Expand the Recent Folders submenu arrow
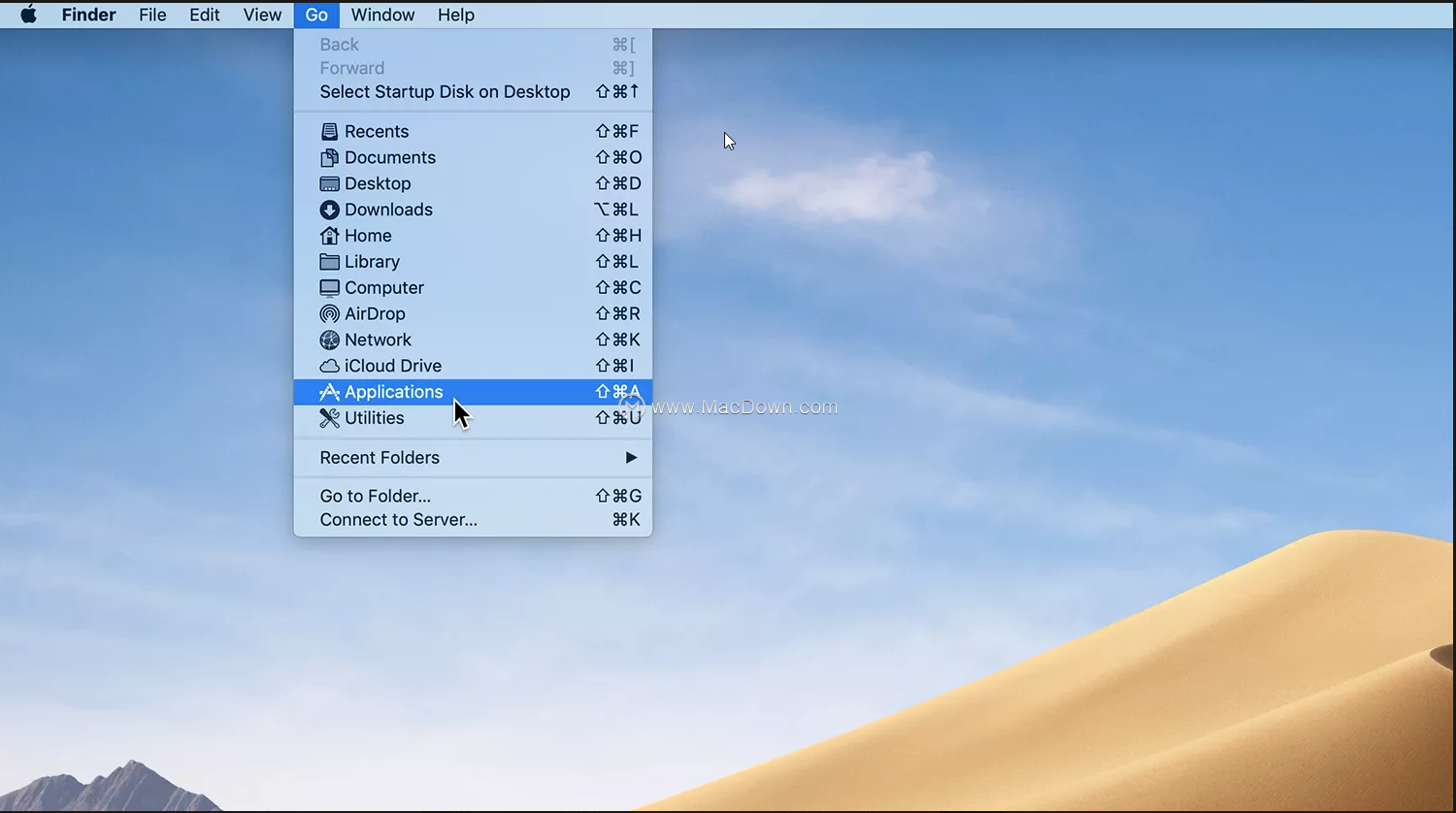This screenshot has width=1456, height=813. [632, 458]
